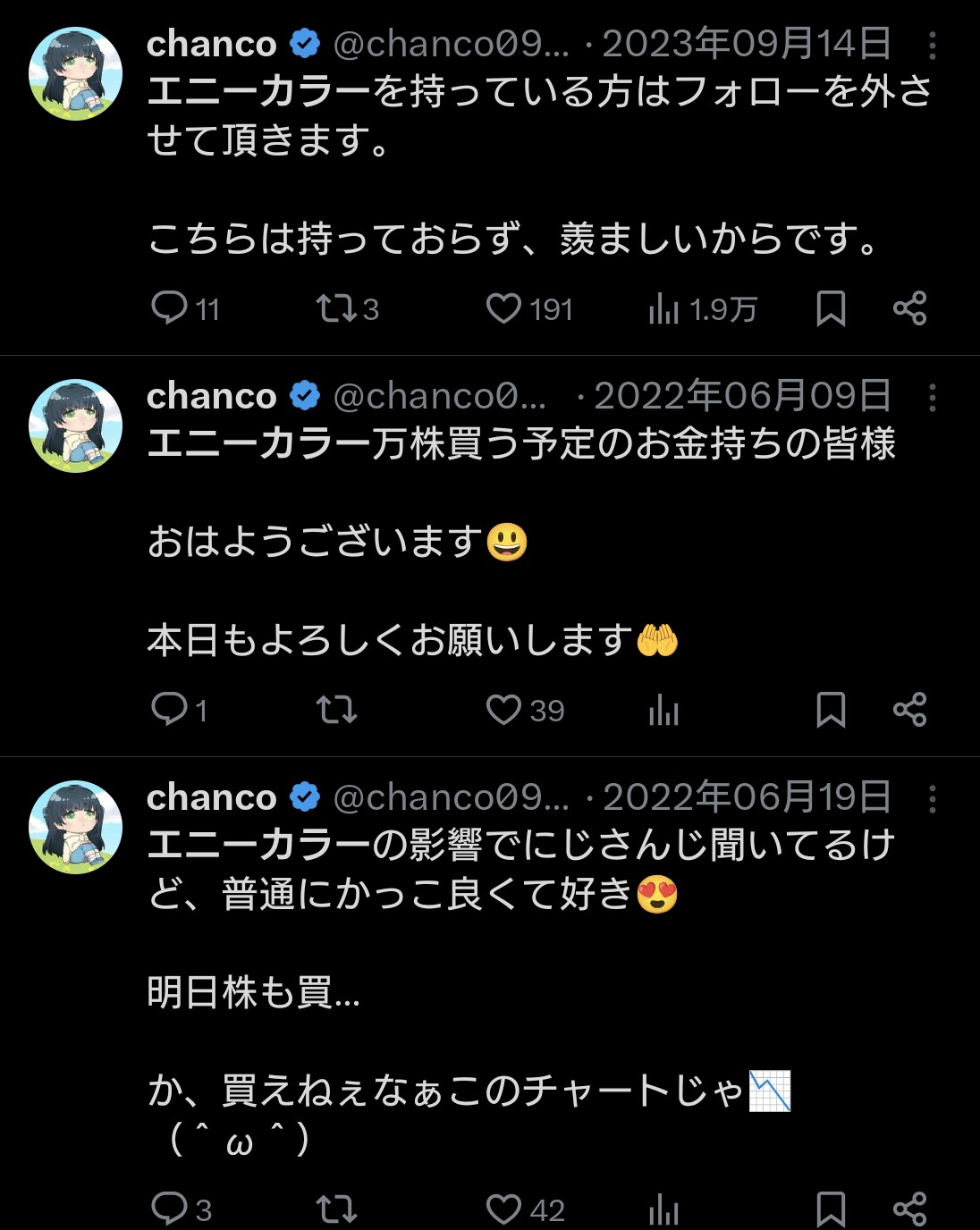Like the tweet with 42 likes
The height and width of the screenshot is (1230, 980).
click(x=503, y=1209)
